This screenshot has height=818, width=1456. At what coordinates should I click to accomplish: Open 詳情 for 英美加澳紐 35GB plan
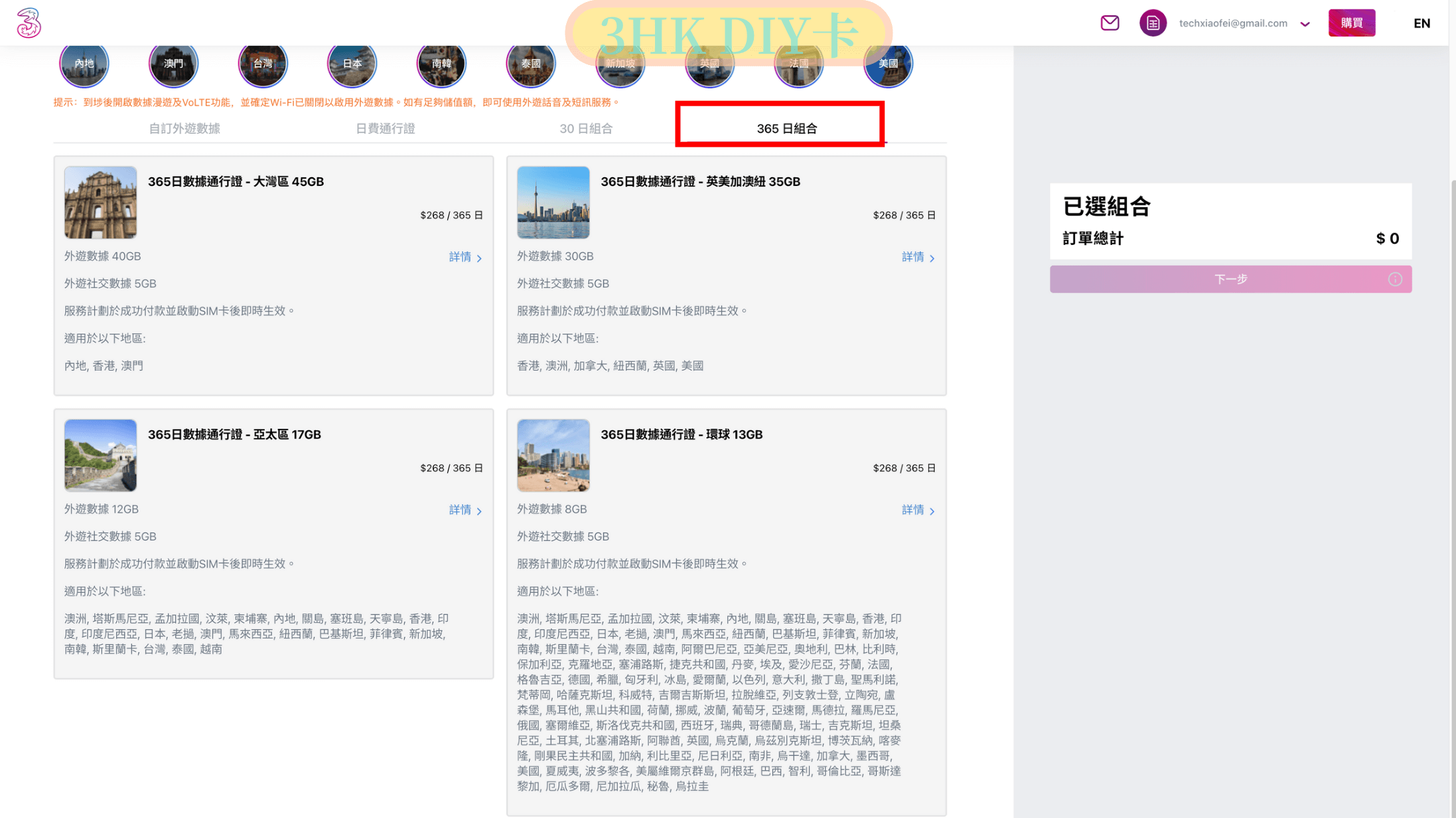pos(918,257)
